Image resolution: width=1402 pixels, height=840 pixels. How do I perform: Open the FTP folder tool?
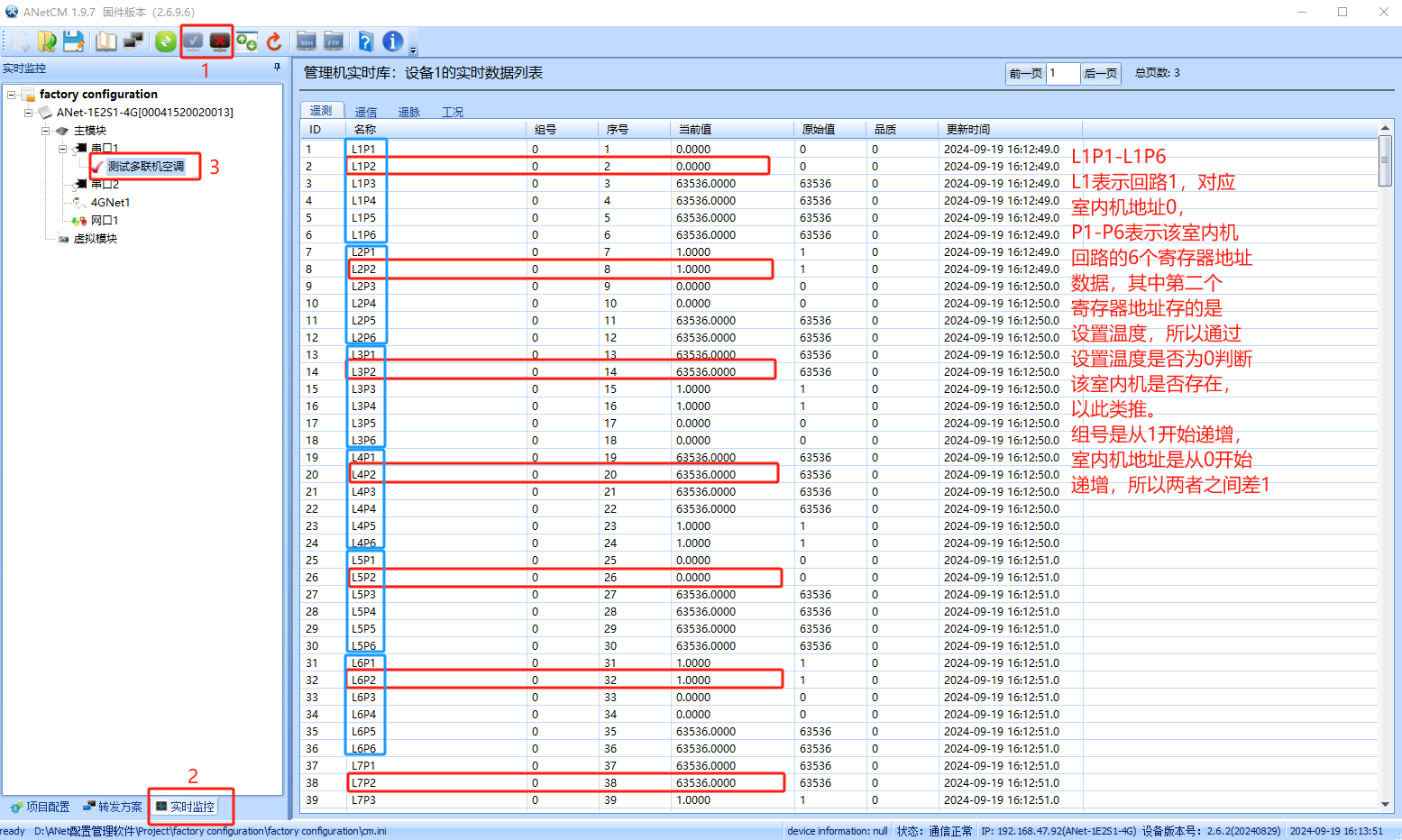(x=334, y=41)
